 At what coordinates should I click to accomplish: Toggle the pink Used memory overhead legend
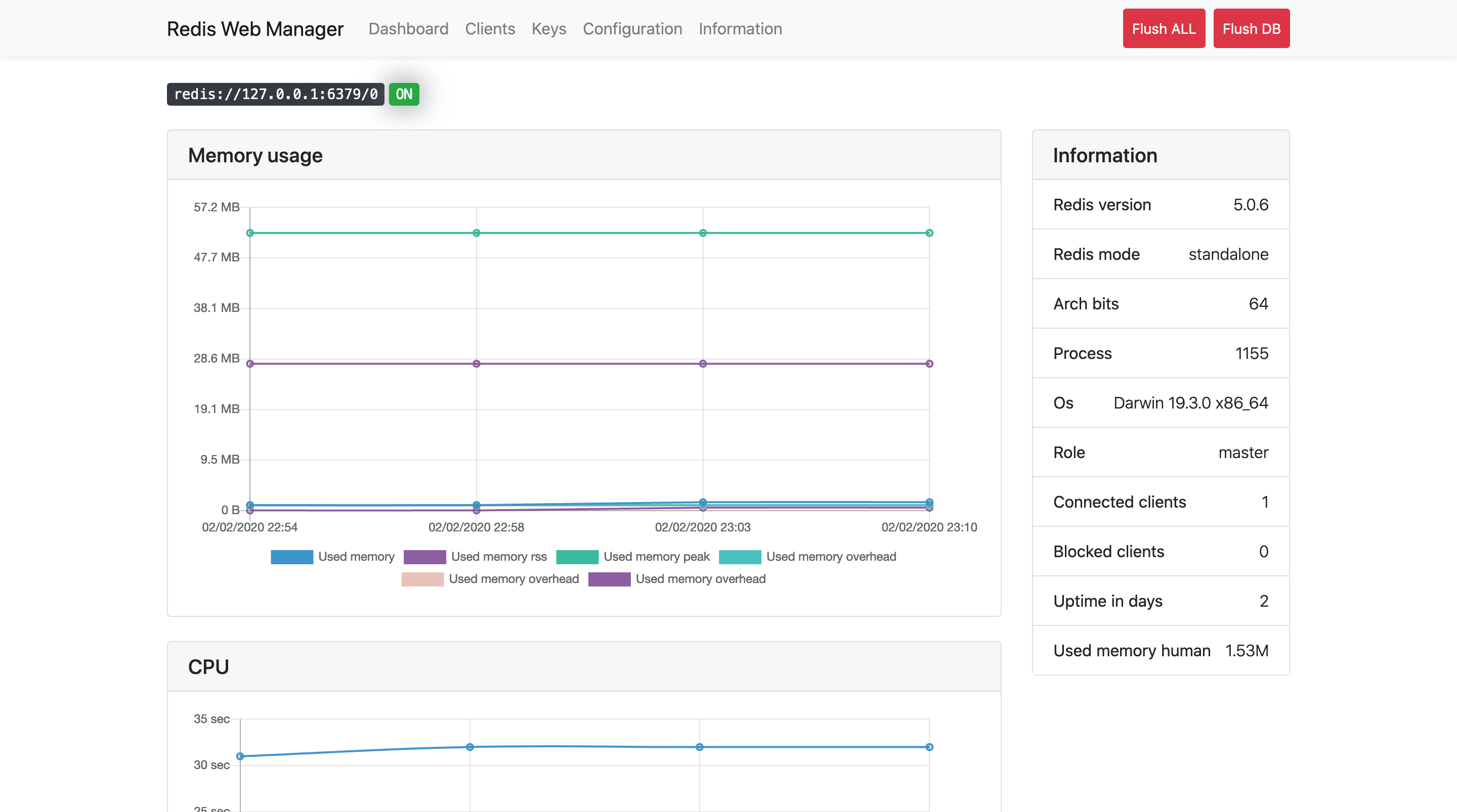coord(422,579)
